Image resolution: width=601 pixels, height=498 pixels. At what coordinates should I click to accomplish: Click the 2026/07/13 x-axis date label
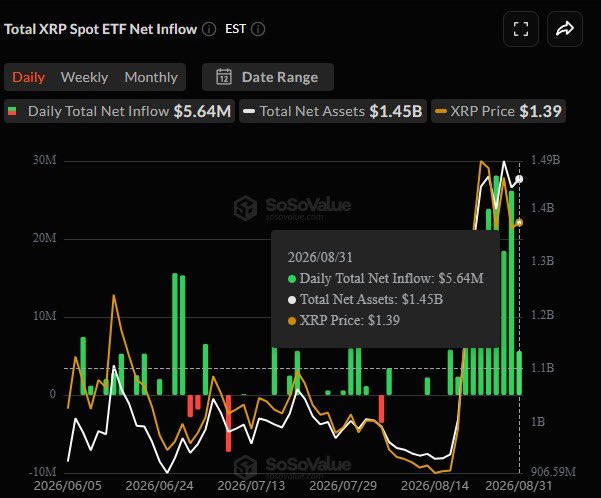pyautogui.click(x=251, y=486)
